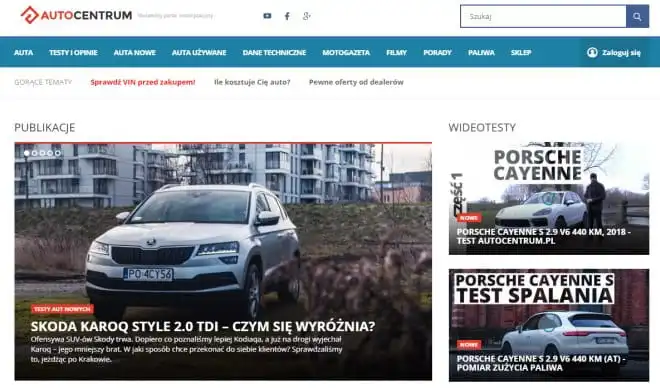
Task: Click the PUBLIKACJE section heading
Action: click(x=45, y=128)
